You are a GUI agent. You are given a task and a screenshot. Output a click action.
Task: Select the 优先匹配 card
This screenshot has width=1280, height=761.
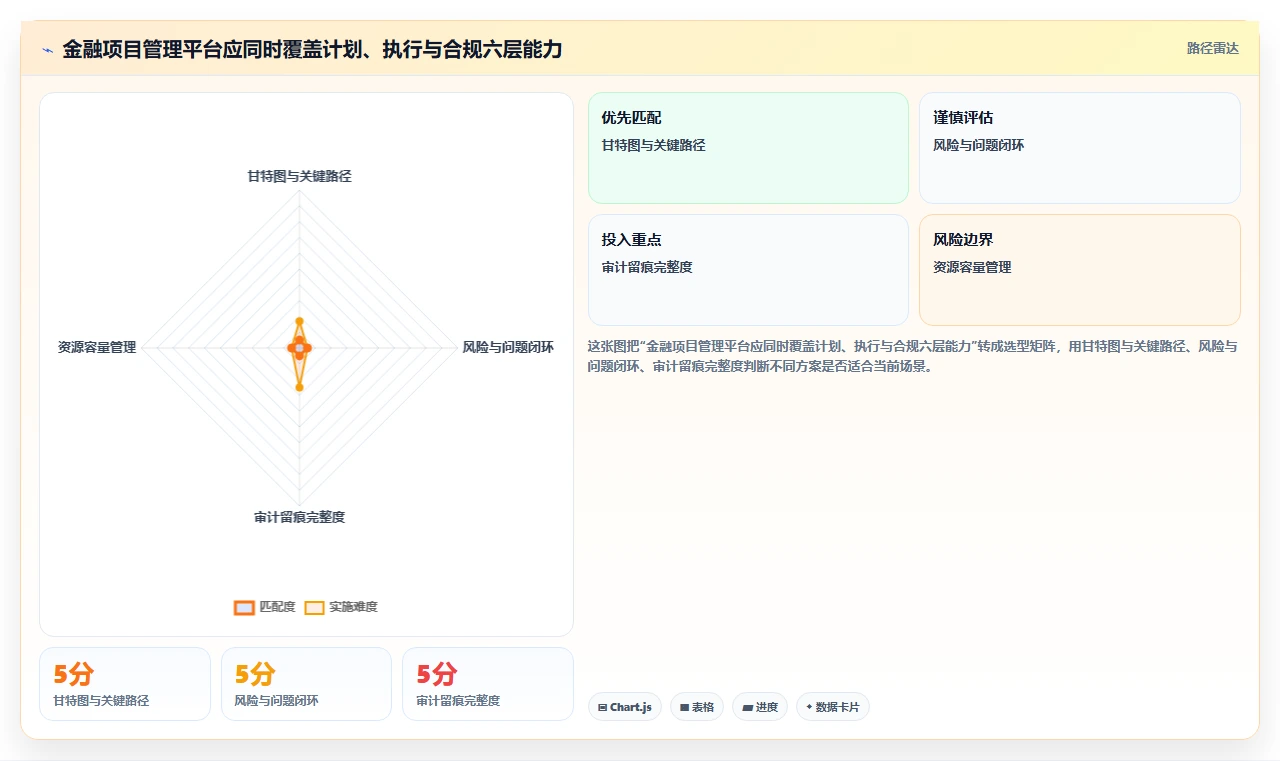(x=748, y=148)
